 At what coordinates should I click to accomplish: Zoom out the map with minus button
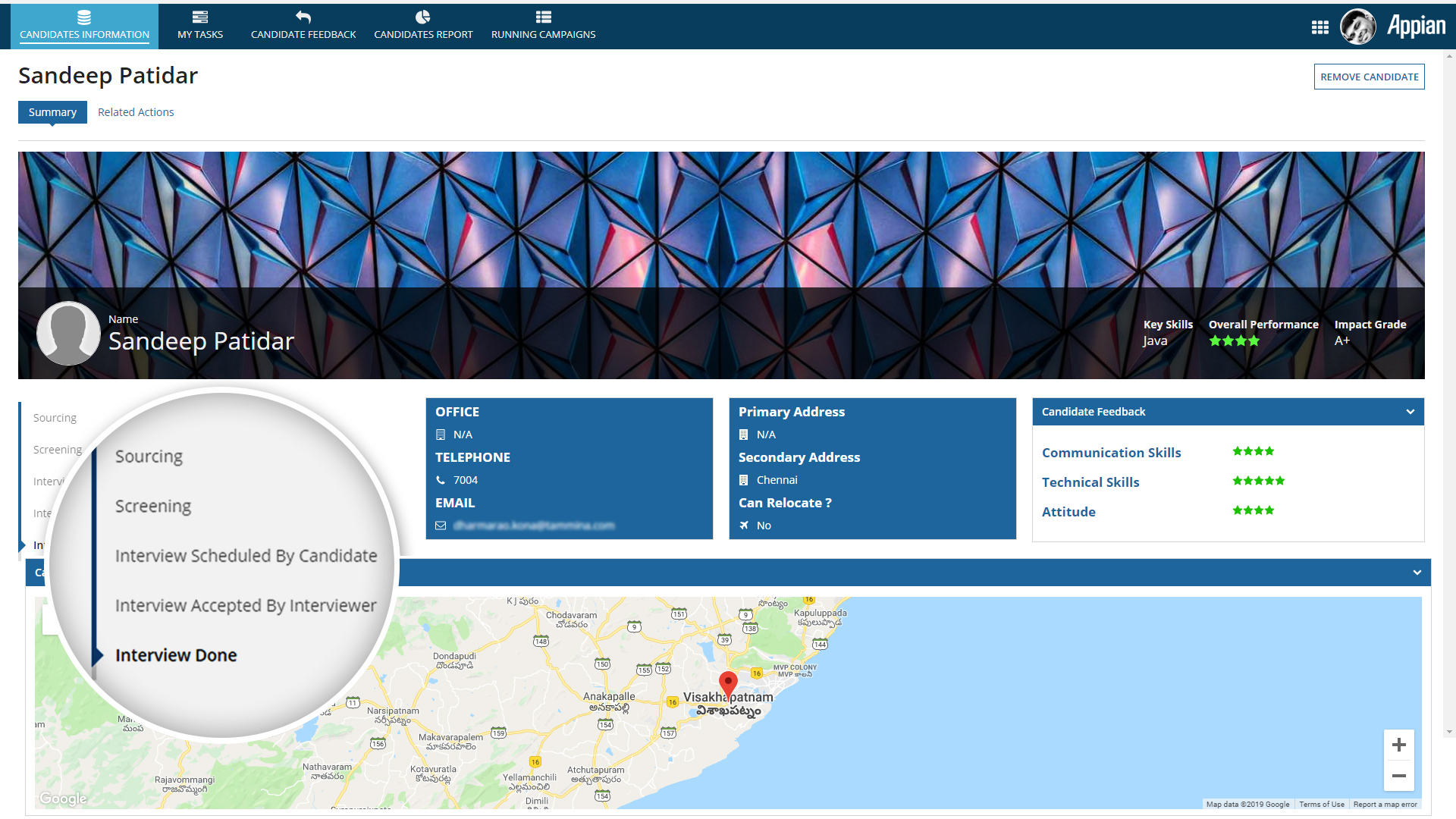point(1398,776)
